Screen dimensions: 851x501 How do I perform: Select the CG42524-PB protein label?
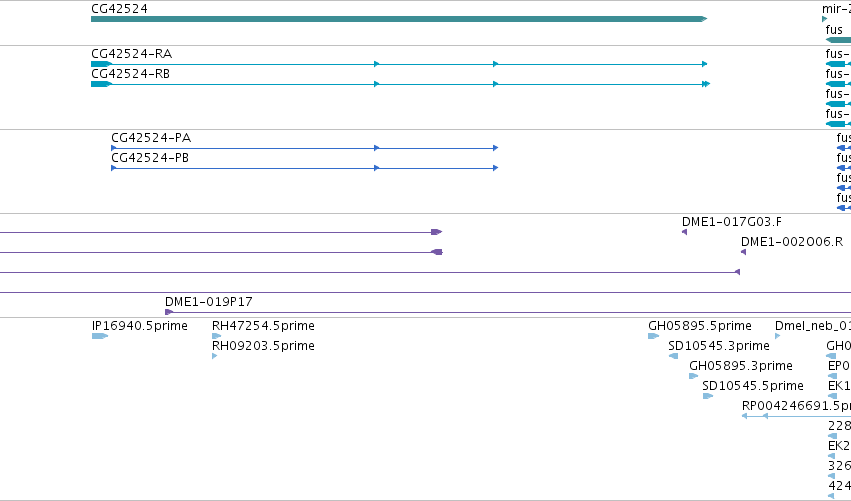[x=150, y=158]
